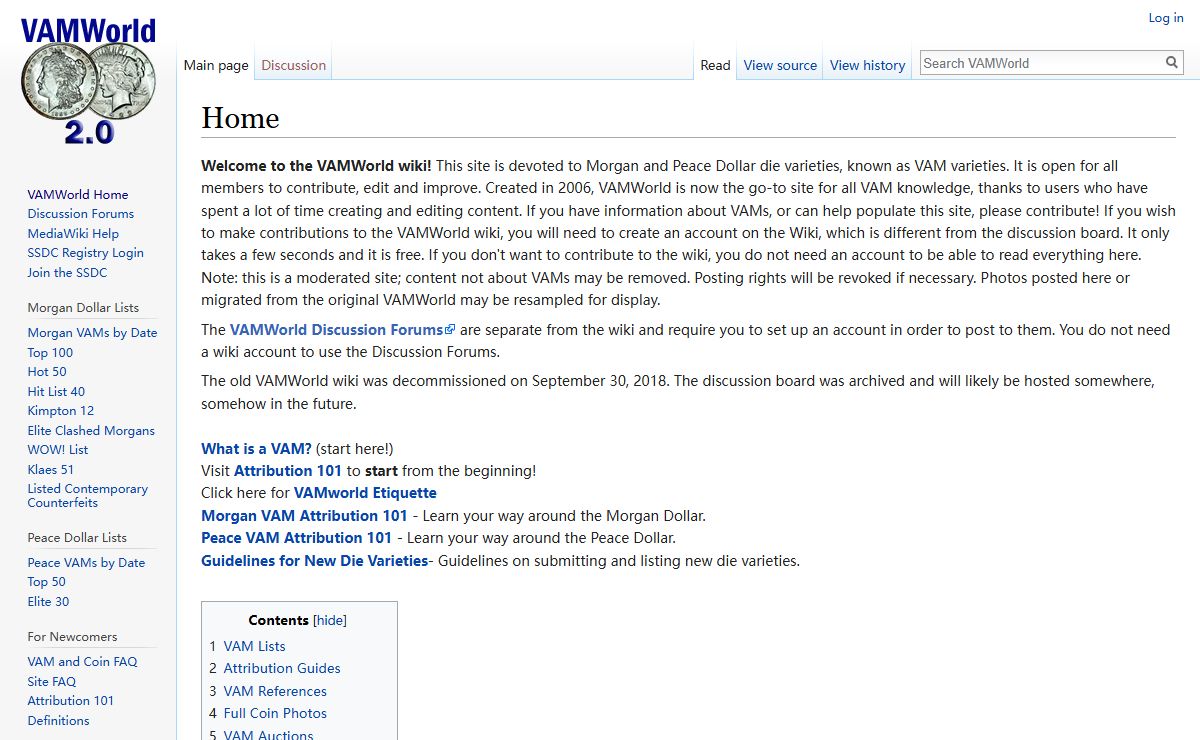
Task: Click the VAMWorld 2.0 coin logo
Action: tap(88, 82)
